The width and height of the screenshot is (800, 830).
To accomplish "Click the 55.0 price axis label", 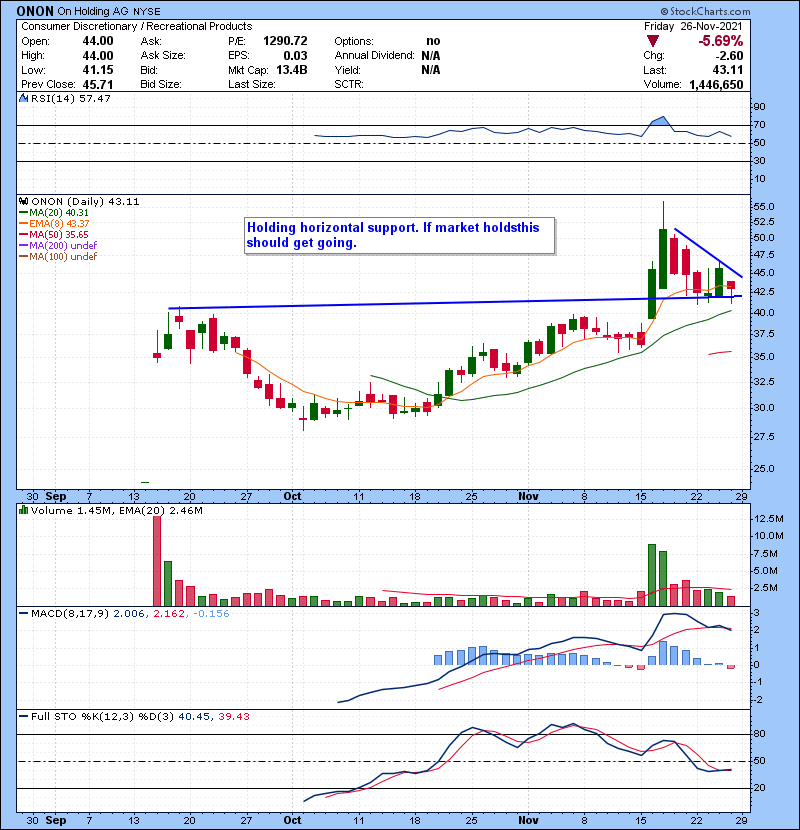I will click(x=764, y=206).
